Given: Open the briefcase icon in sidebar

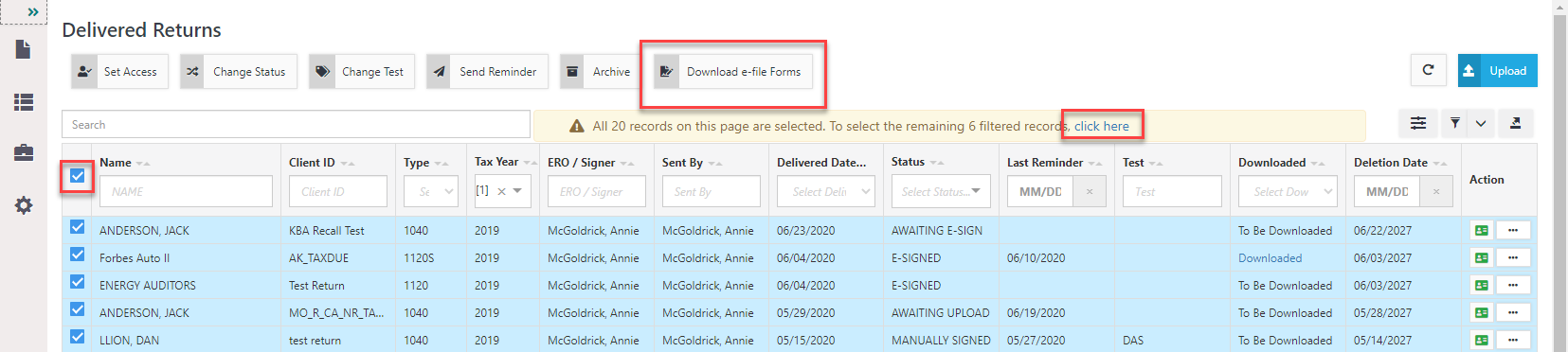Looking at the screenshot, I should tap(24, 152).
